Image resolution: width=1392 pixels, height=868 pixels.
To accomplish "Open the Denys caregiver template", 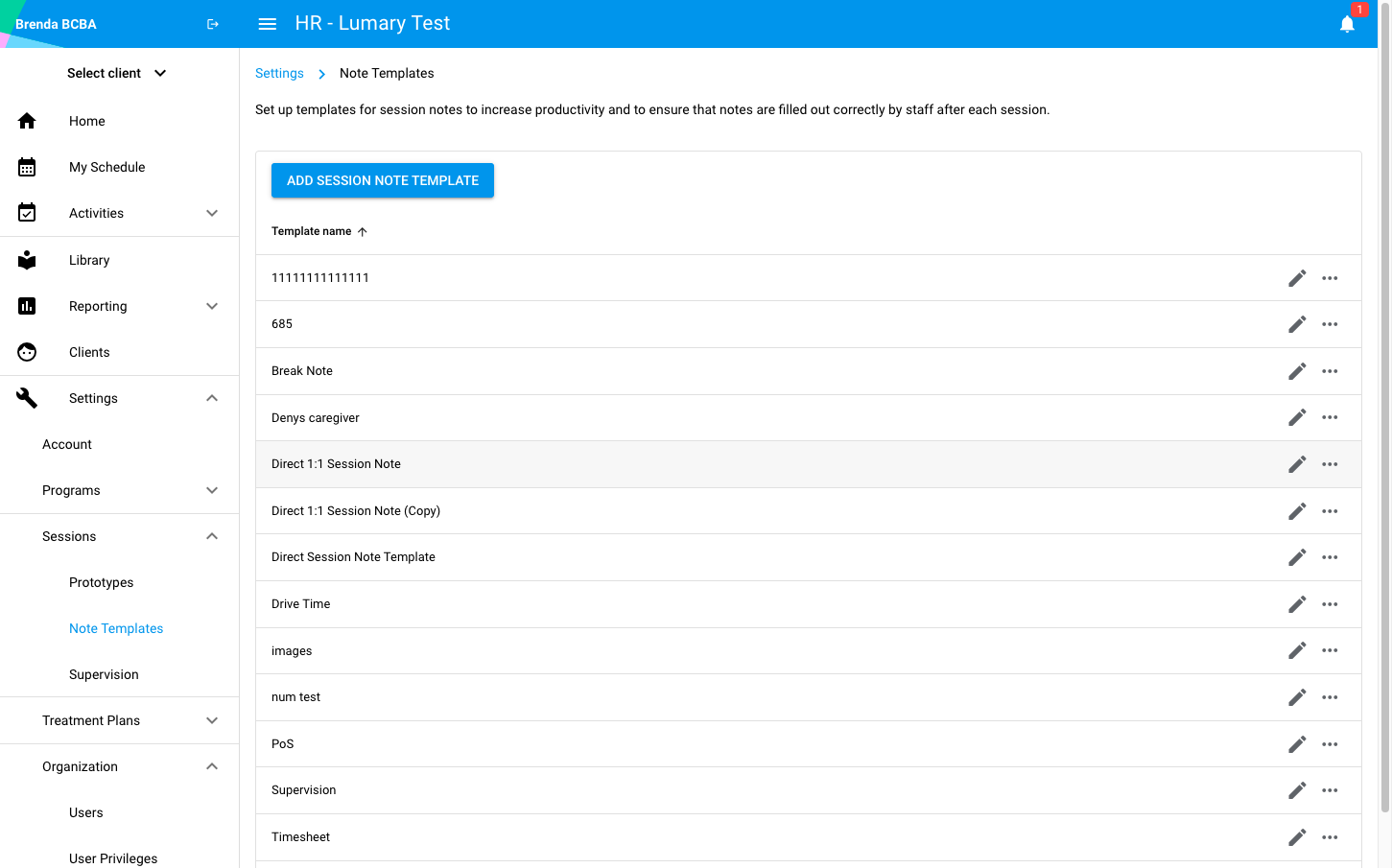I will 809,417.
